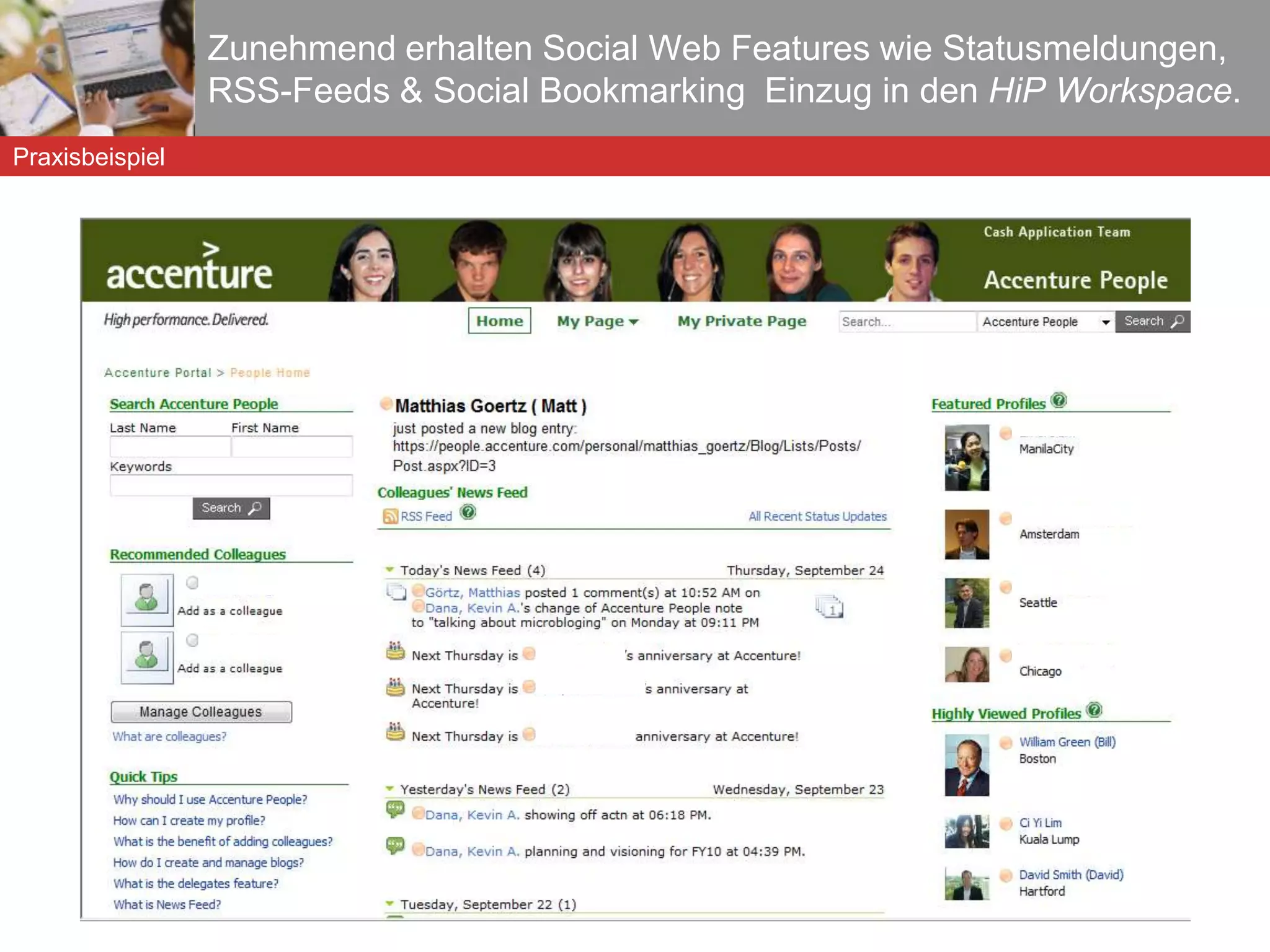Click presence icon beside David Smith (David)

pos(1006,875)
